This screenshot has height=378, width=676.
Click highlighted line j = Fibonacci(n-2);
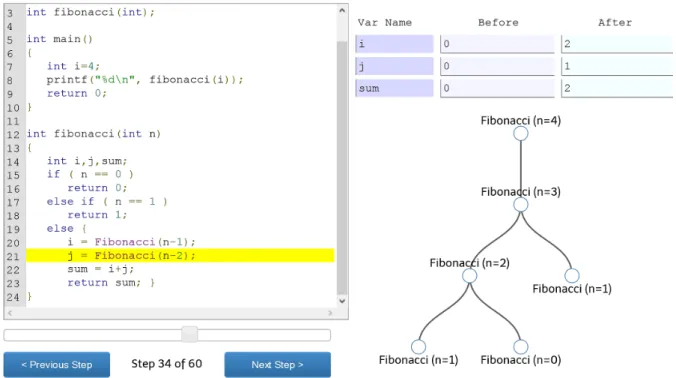[x=180, y=256]
